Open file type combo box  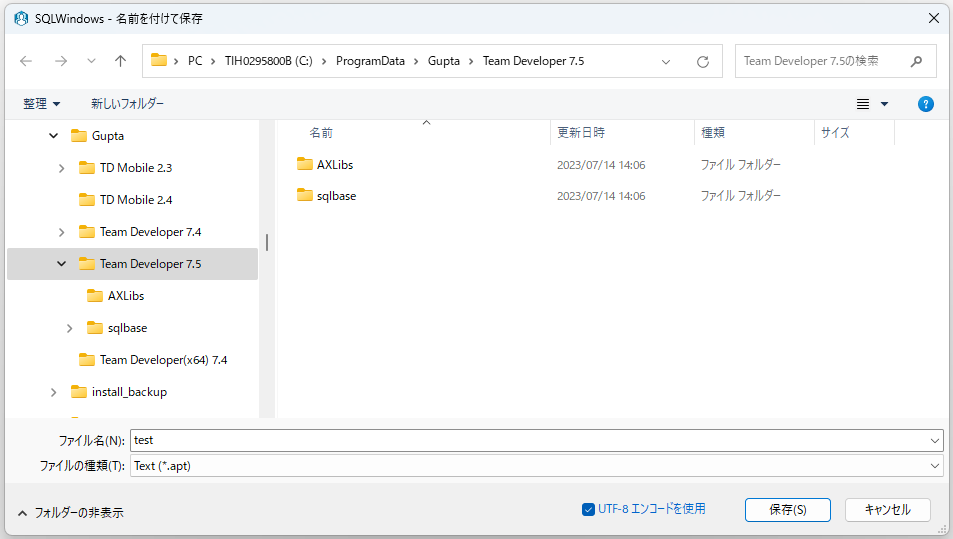click(537, 466)
